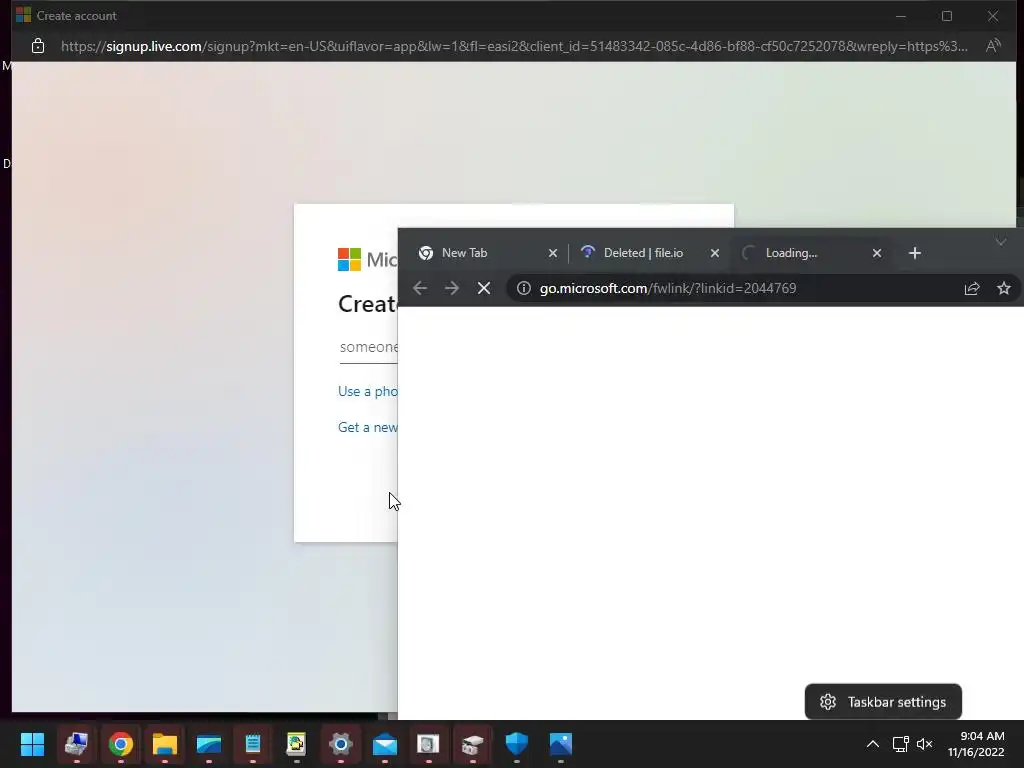Viewport: 1024px width, 768px height.
Task: Click the Microsoft logo in signup card
Action: point(349,259)
